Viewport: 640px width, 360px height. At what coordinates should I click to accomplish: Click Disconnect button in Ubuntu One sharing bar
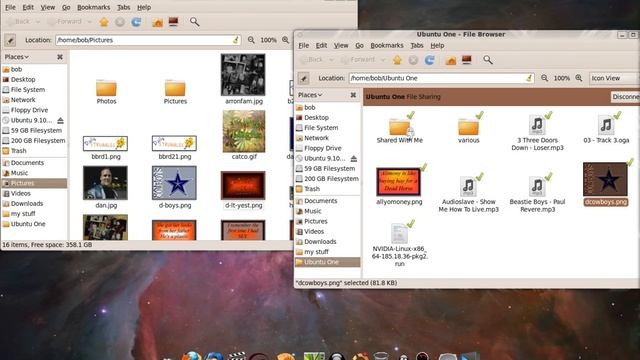click(x=625, y=97)
